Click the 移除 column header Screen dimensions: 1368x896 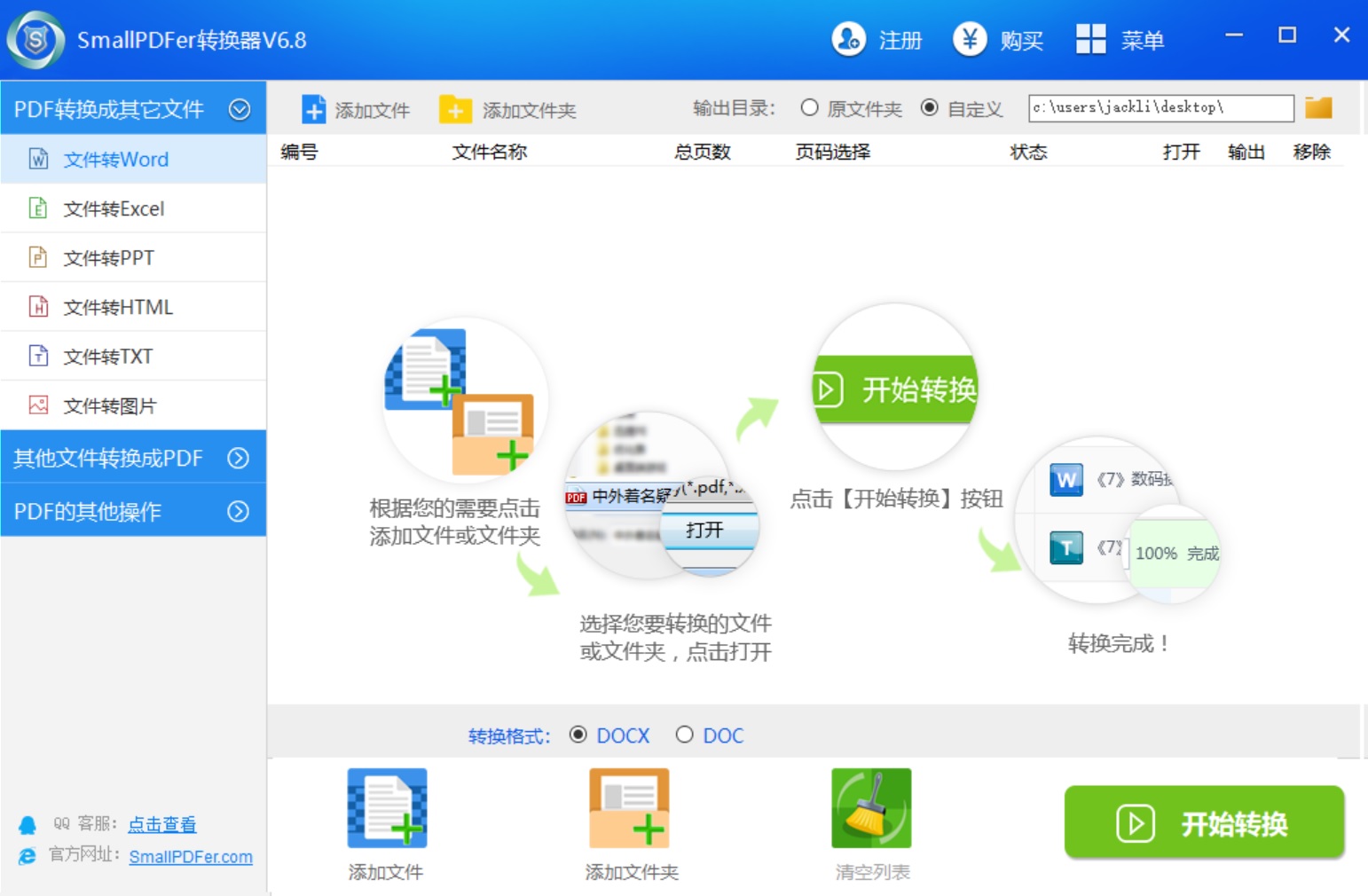1312,152
